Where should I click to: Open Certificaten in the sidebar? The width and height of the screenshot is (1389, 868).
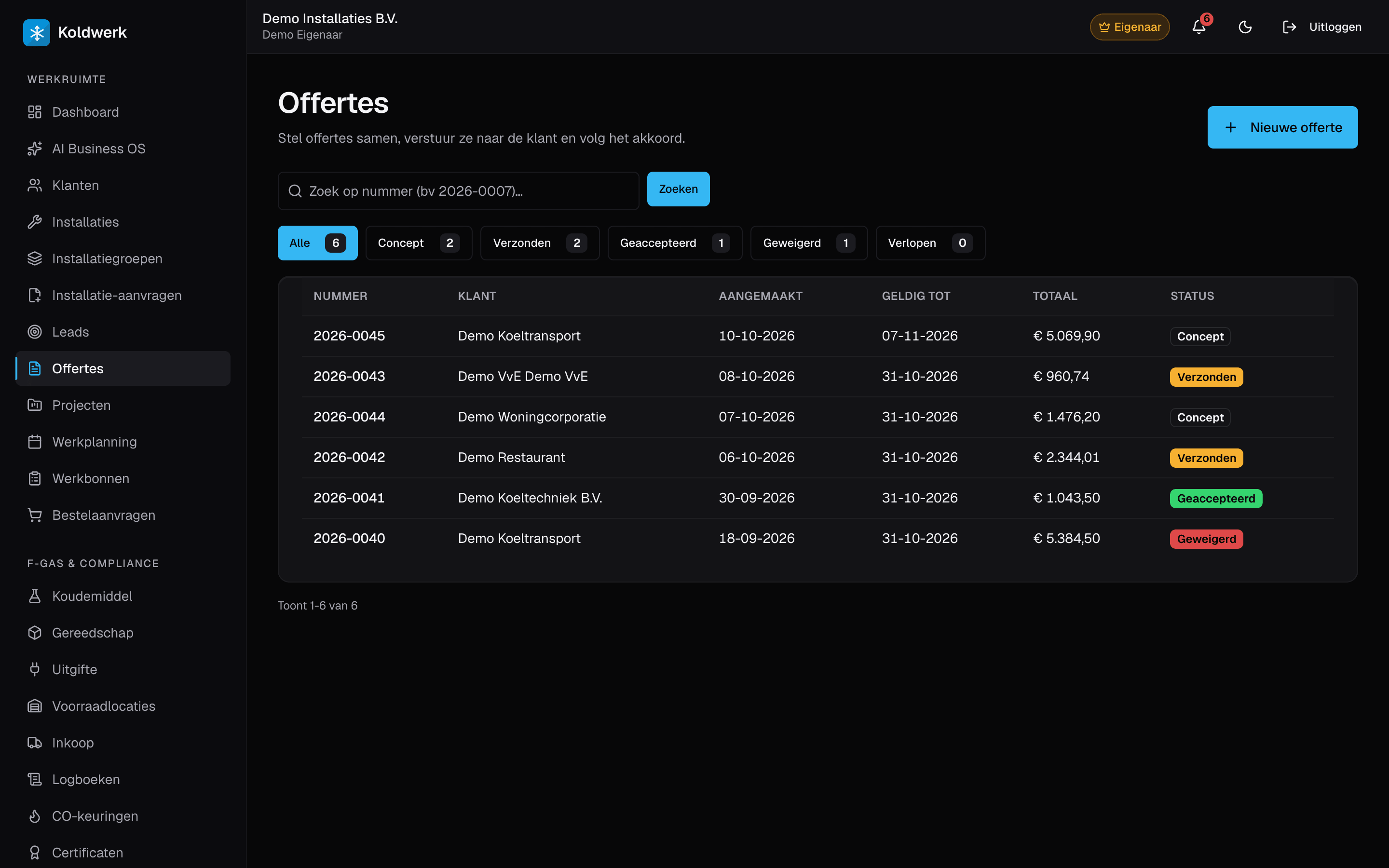(x=123, y=853)
